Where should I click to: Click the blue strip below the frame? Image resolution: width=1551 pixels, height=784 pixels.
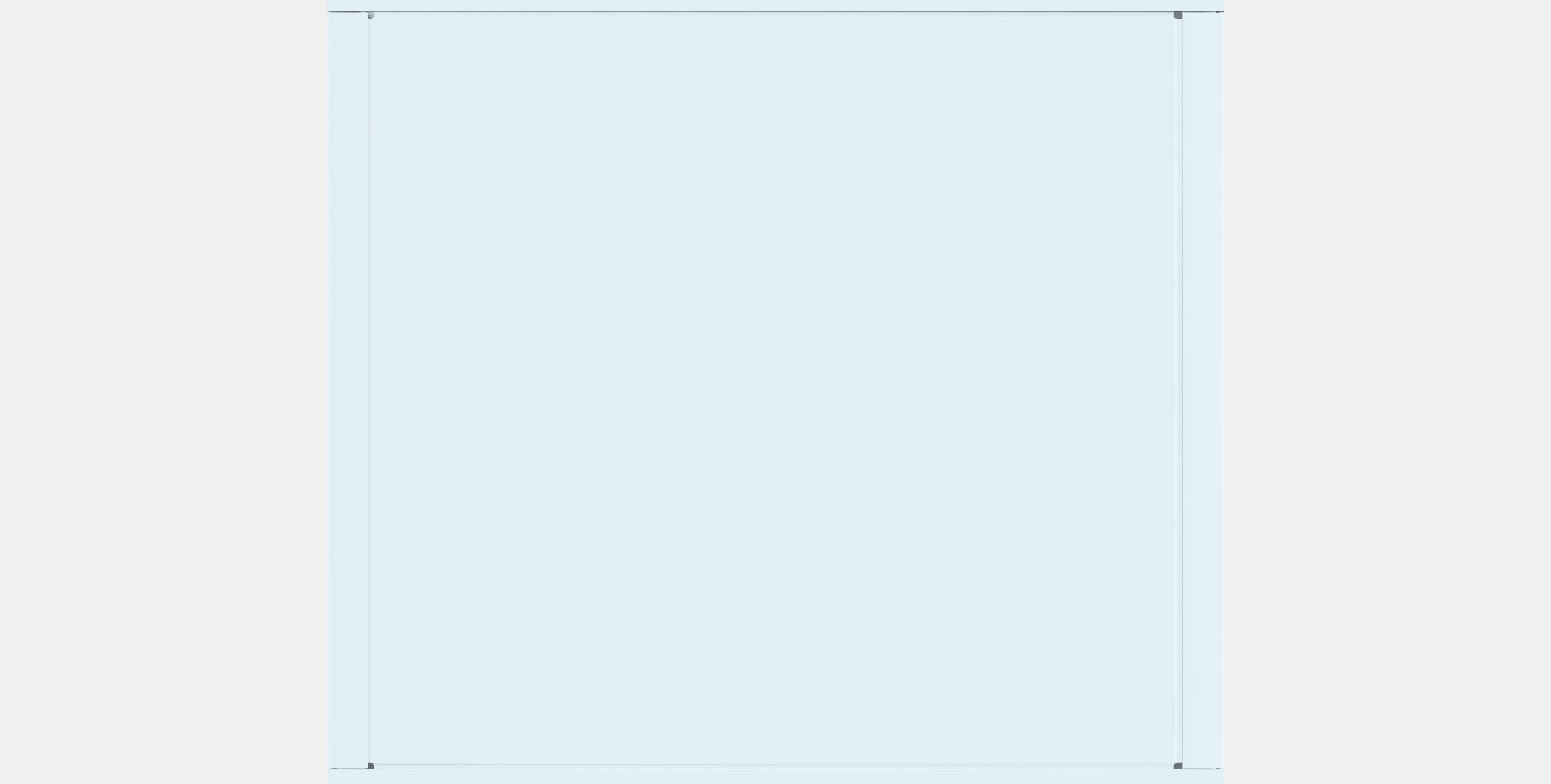775,777
